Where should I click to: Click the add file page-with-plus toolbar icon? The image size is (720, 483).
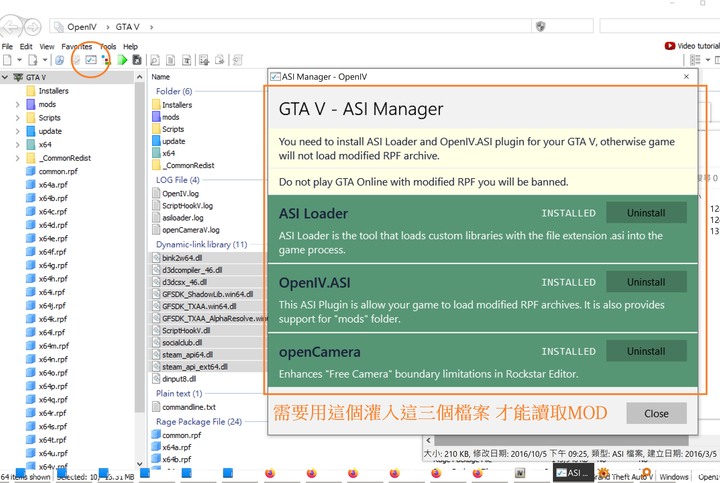(33, 60)
